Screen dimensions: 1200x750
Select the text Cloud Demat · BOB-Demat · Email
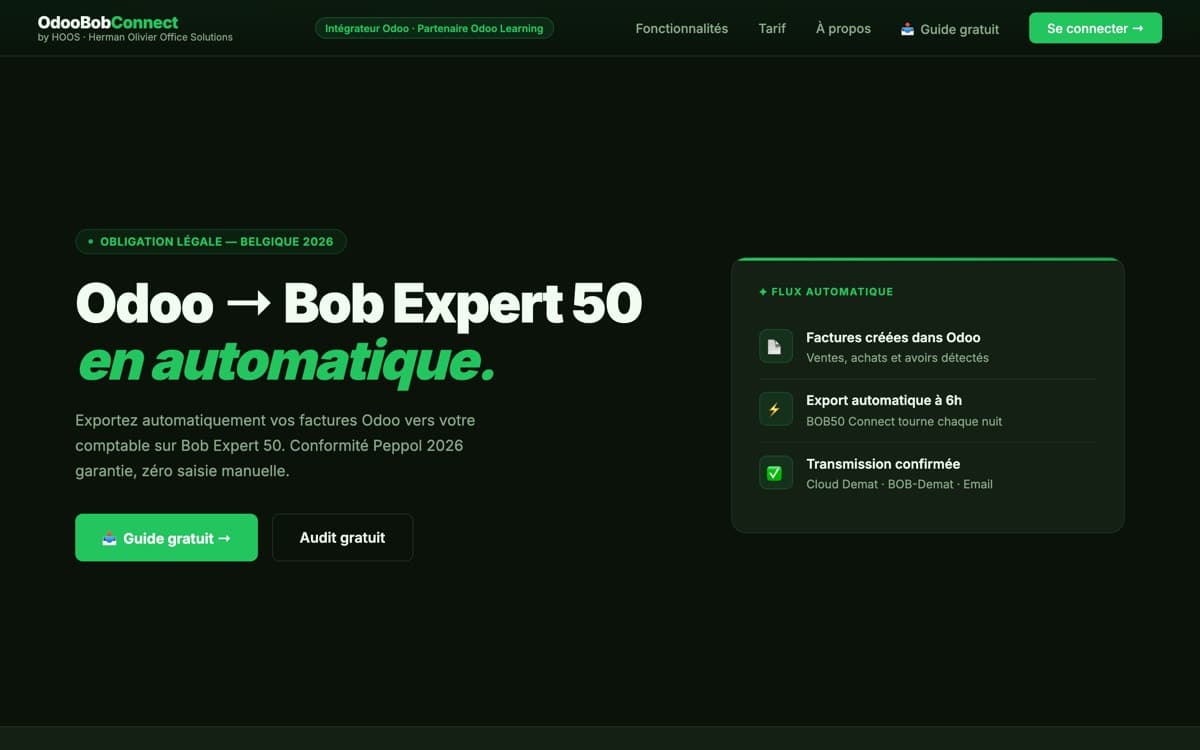coord(899,484)
